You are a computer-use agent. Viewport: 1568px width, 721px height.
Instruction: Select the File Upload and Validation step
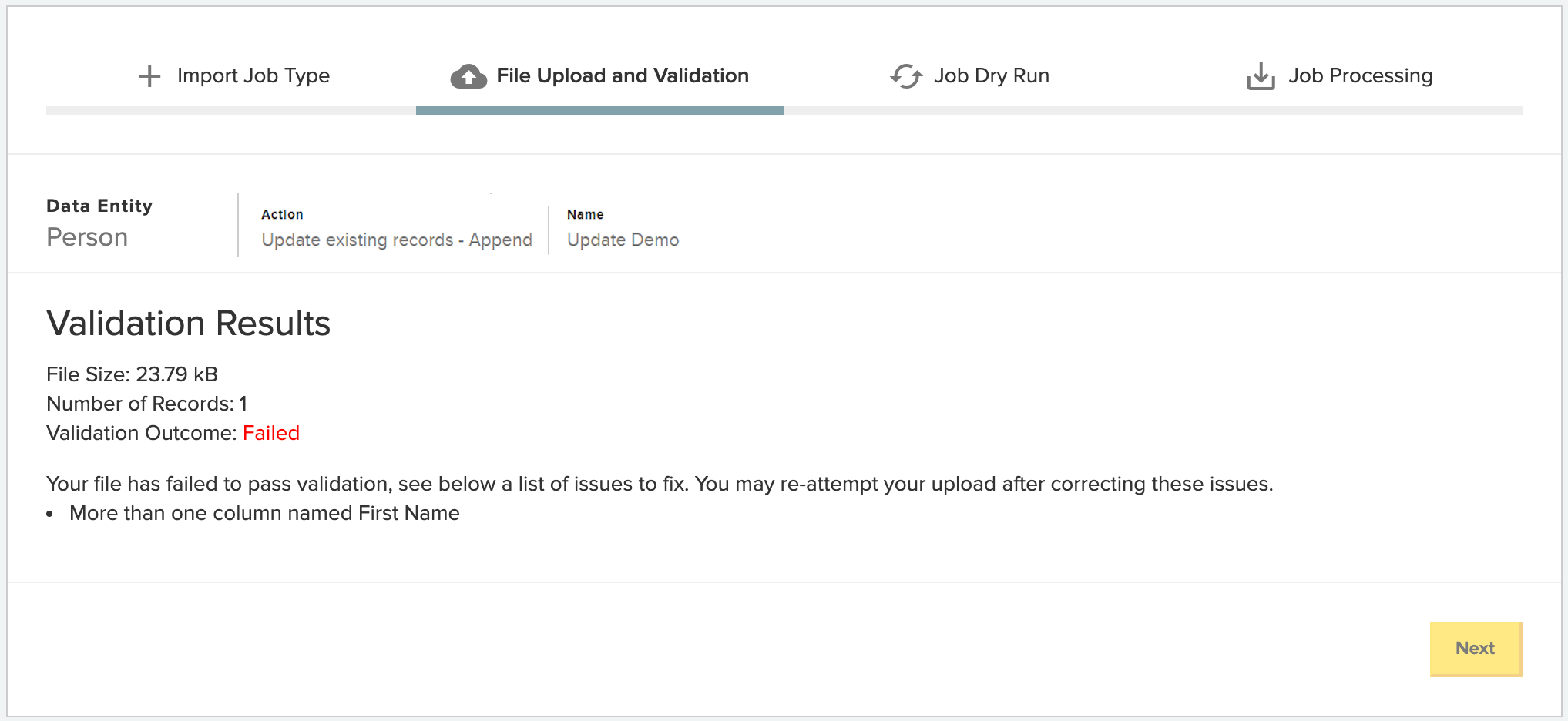tap(599, 75)
